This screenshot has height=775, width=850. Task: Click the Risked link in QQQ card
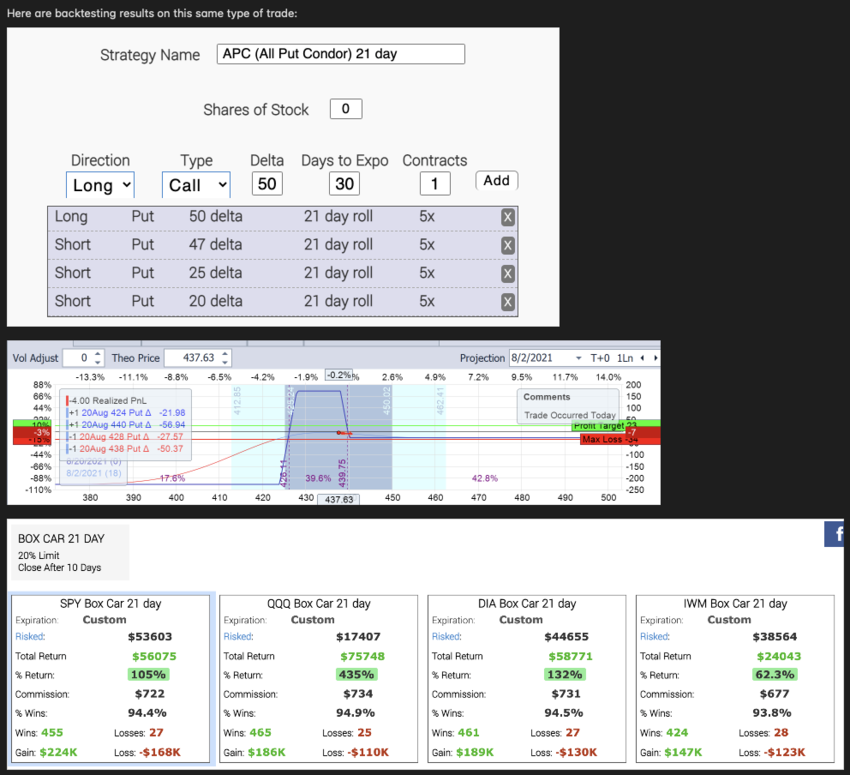coord(239,636)
